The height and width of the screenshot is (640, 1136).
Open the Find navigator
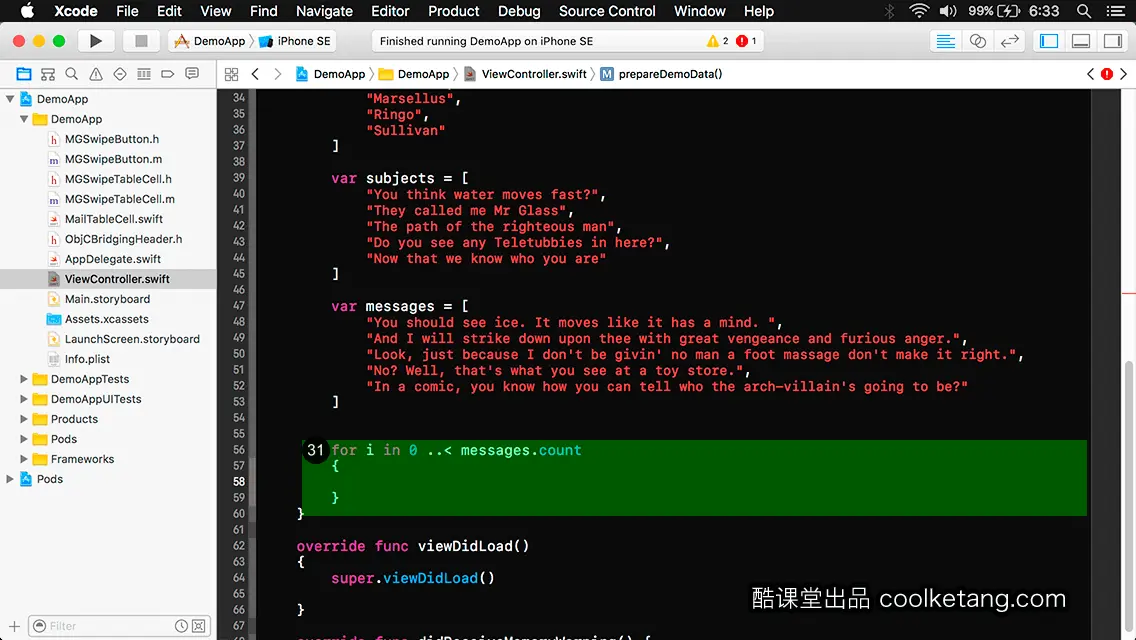pos(72,74)
